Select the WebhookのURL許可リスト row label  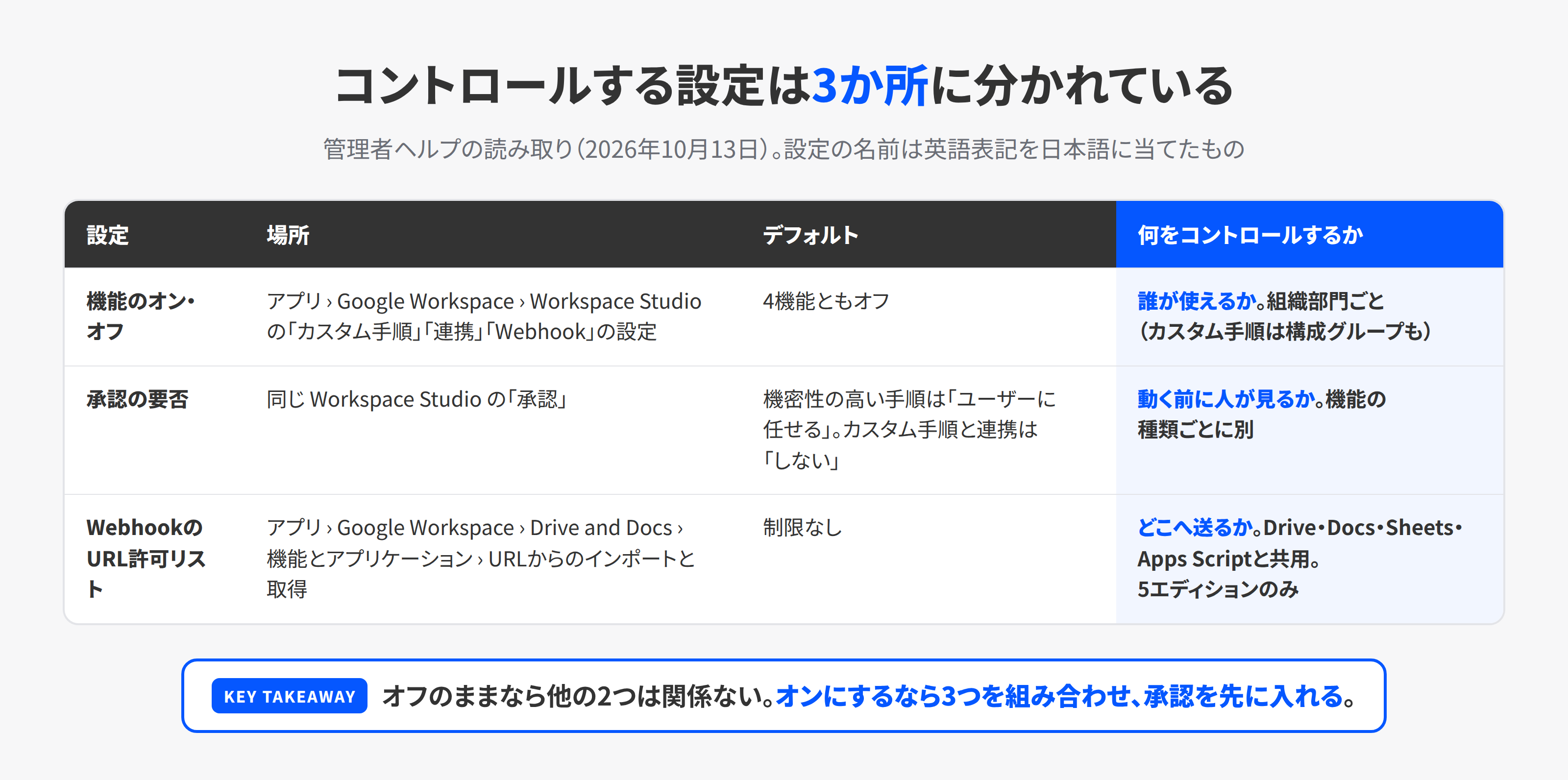[x=146, y=558]
